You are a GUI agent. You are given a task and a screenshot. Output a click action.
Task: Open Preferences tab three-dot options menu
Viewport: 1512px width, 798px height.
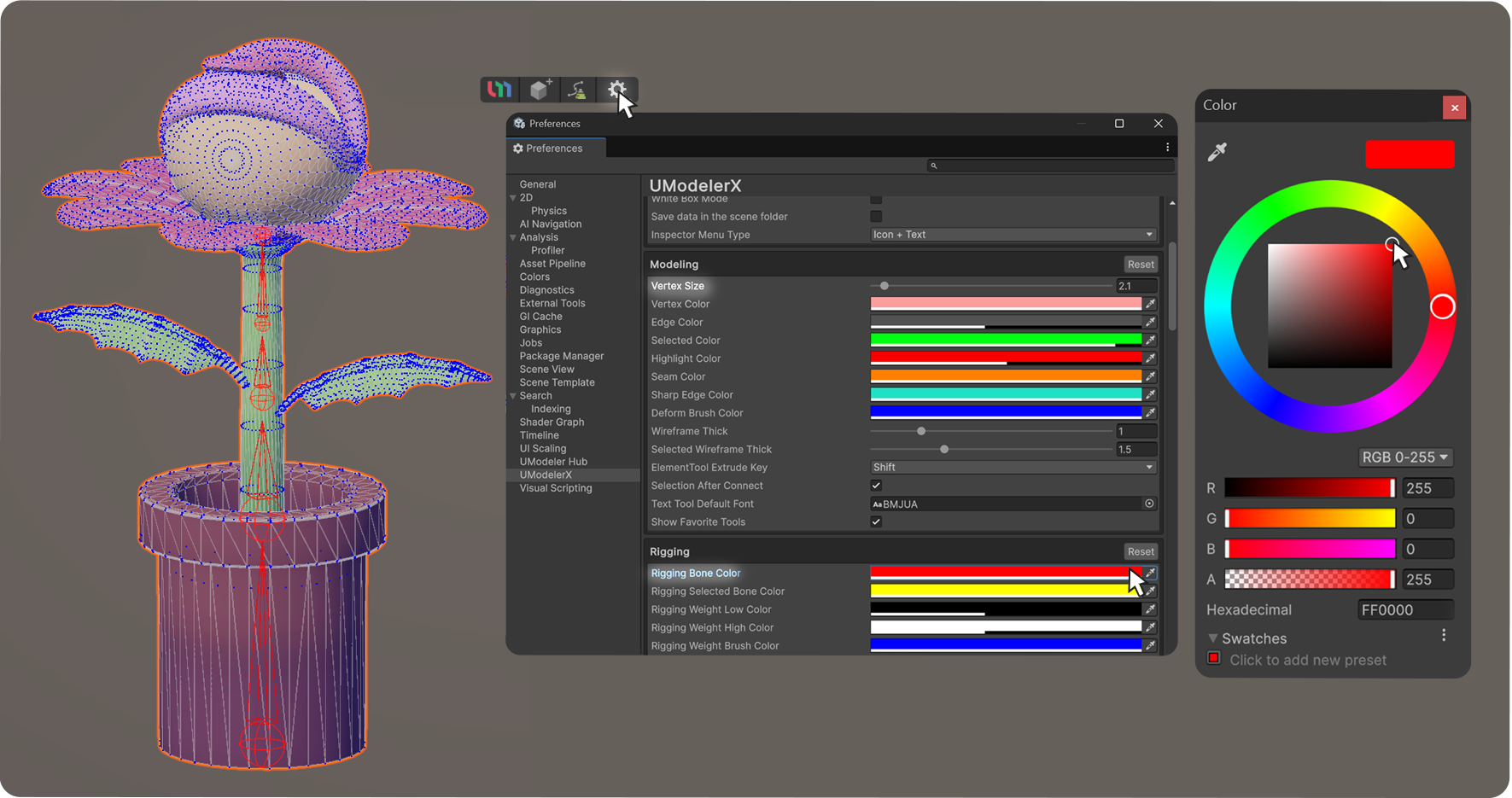[1167, 148]
